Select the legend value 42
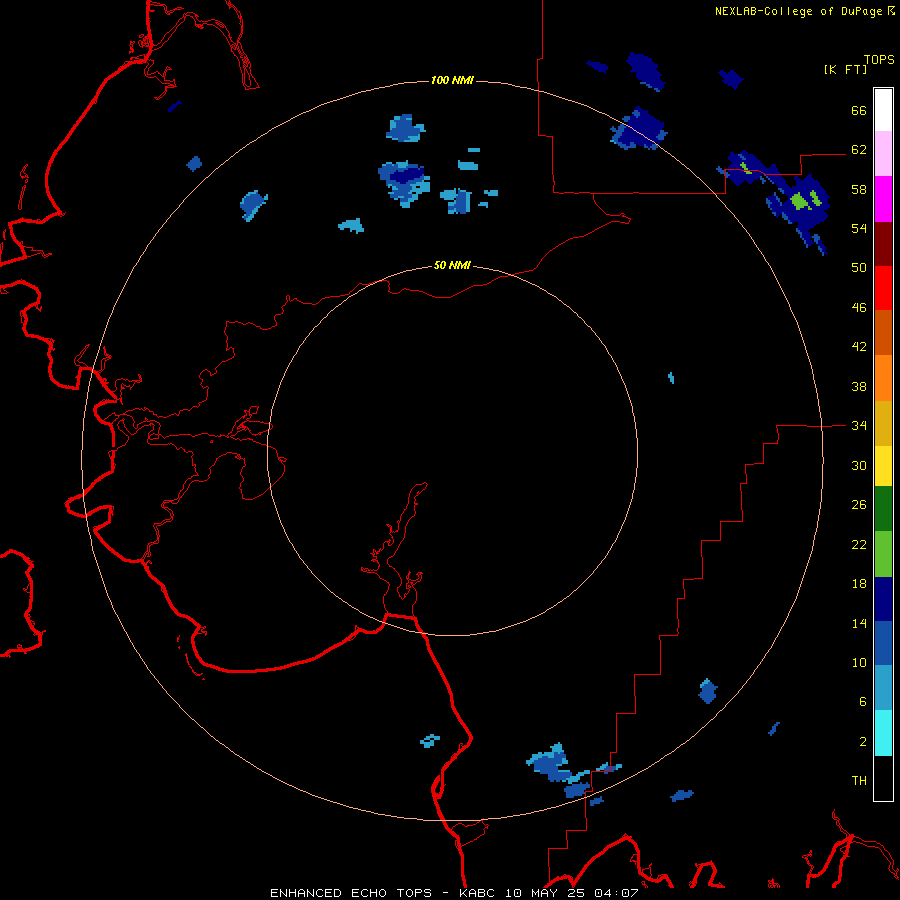 [859, 346]
